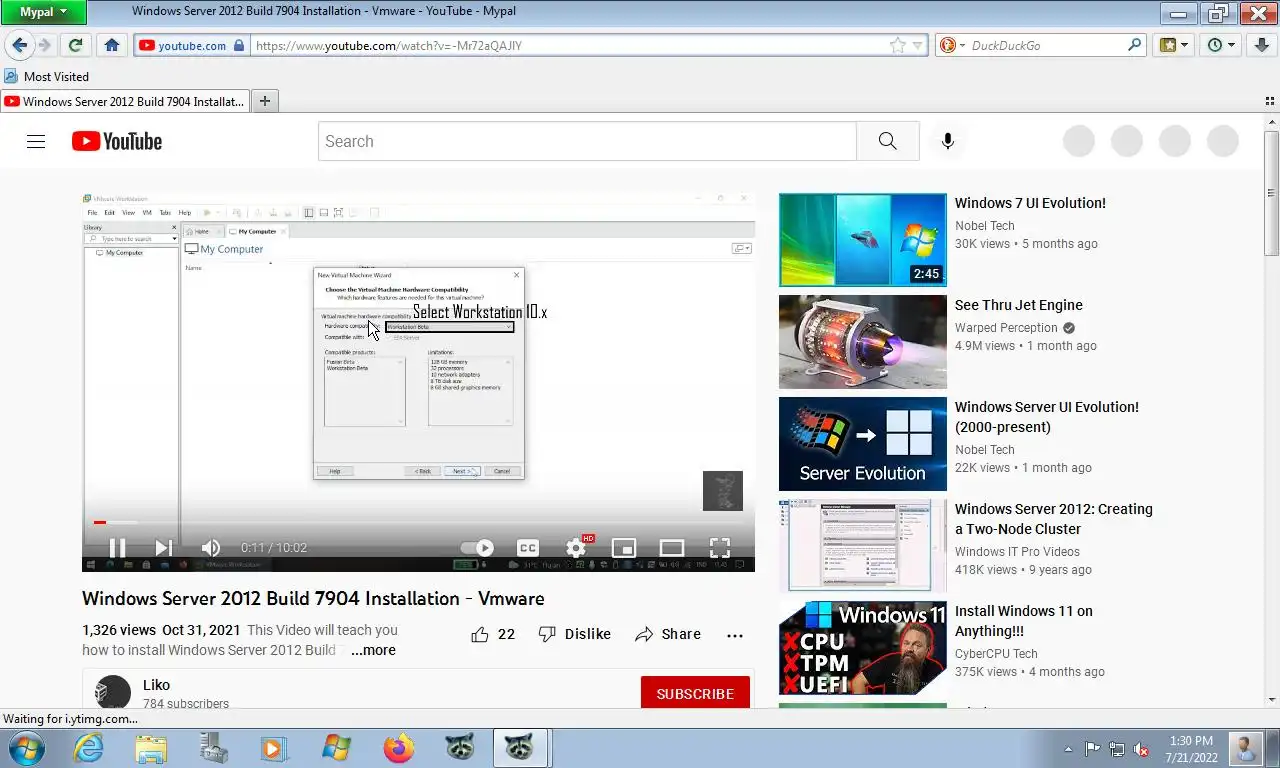
Task: Open the Most Visited bookmarks folder
Action: [x=46, y=76]
